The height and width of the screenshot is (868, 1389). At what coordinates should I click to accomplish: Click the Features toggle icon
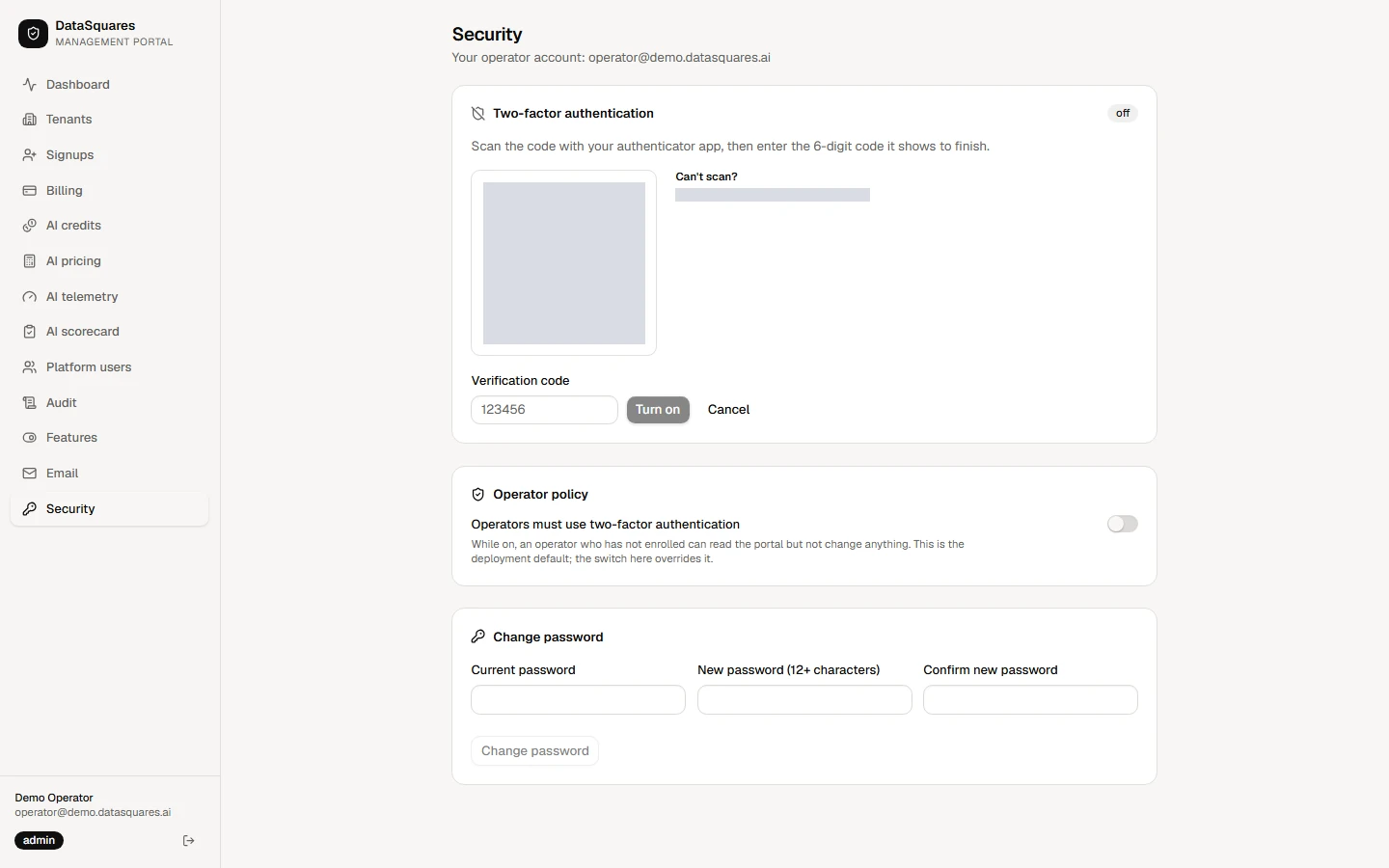30,438
